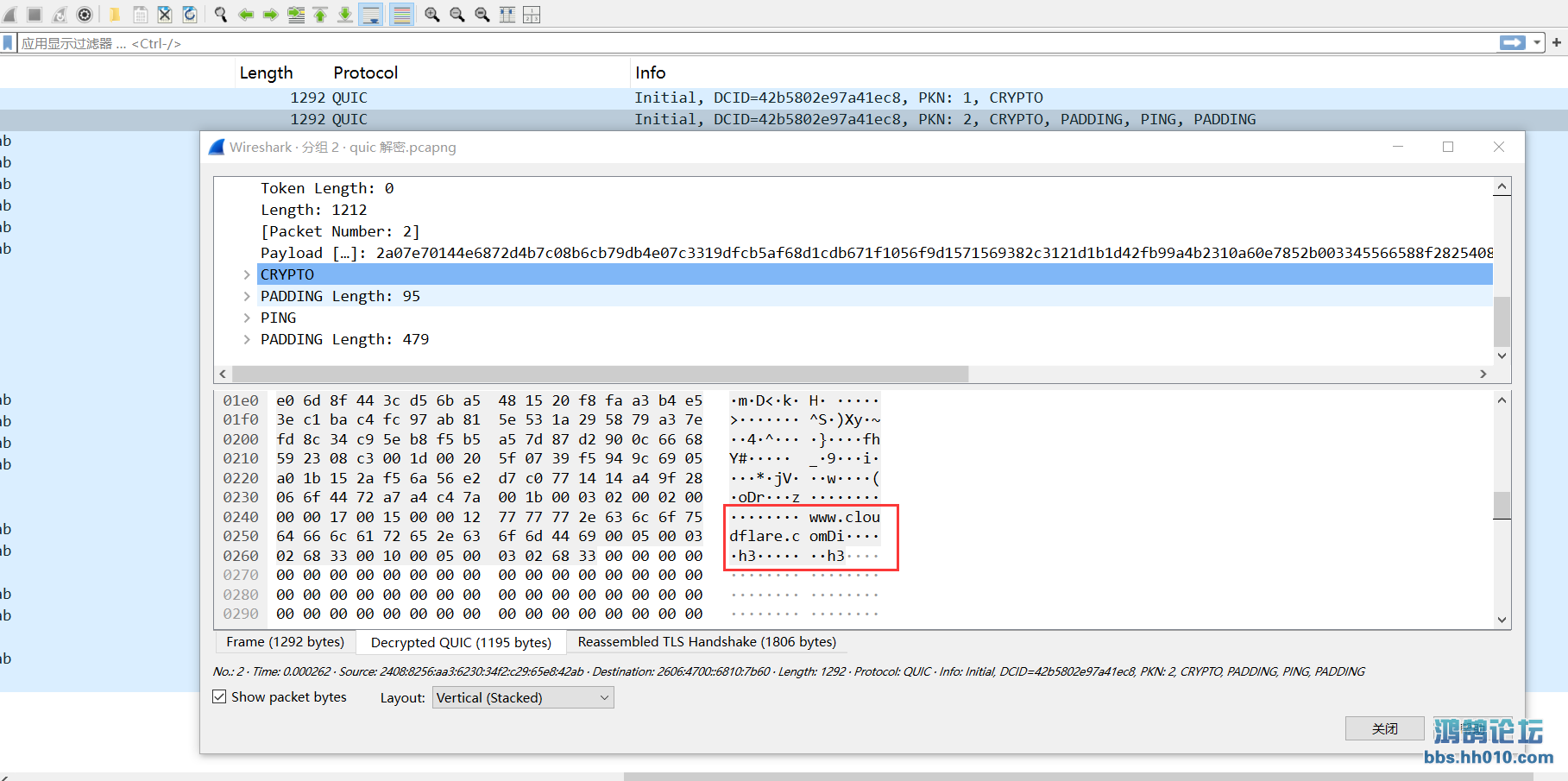Select the Length: 1212 line
This screenshot has height=781, width=1568.
(x=313, y=210)
